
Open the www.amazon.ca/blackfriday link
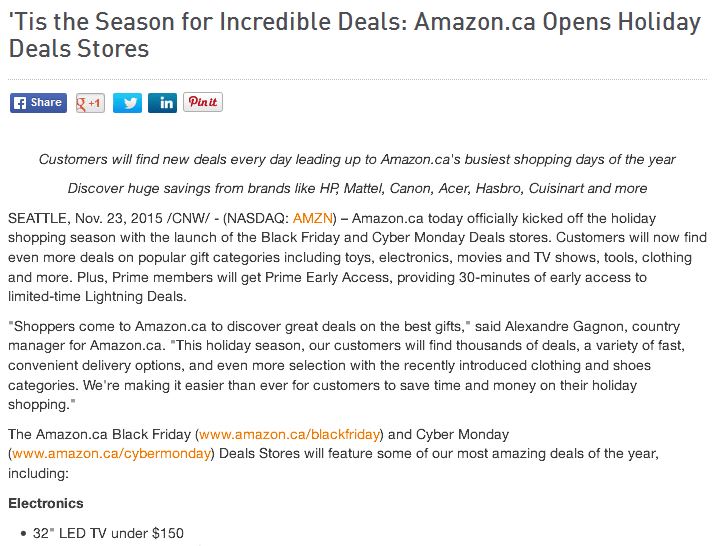coord(290,434)
